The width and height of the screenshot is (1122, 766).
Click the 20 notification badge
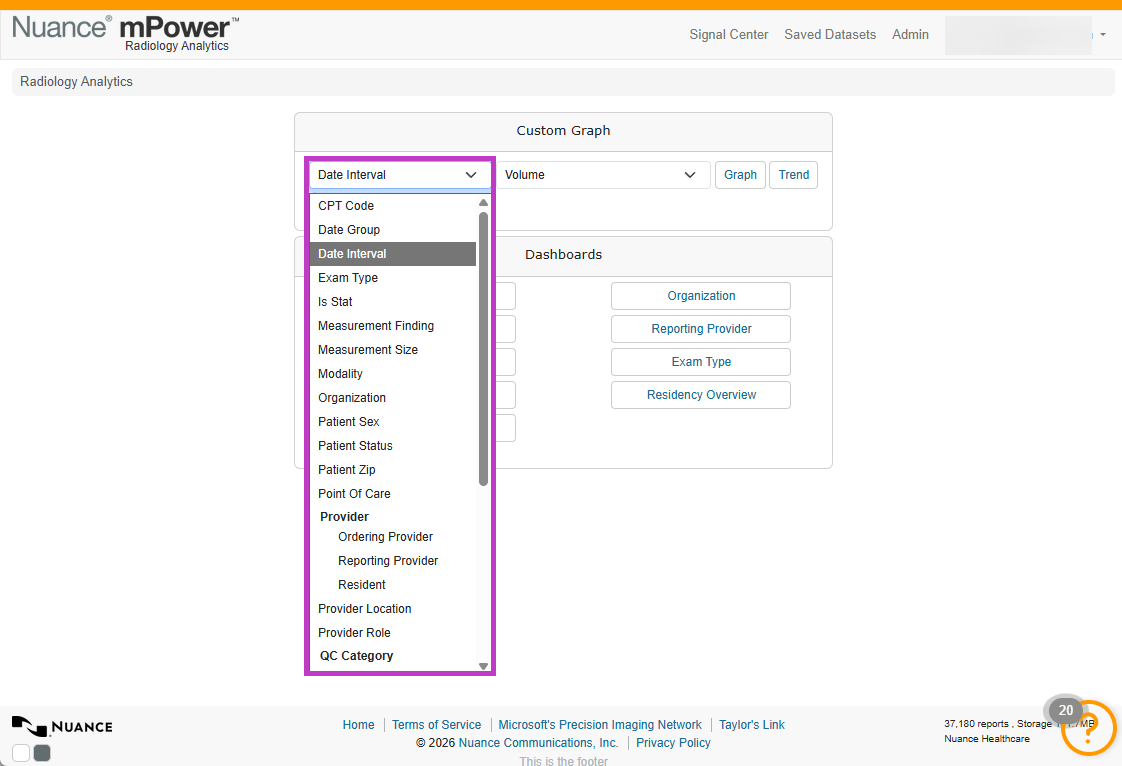1065,710
